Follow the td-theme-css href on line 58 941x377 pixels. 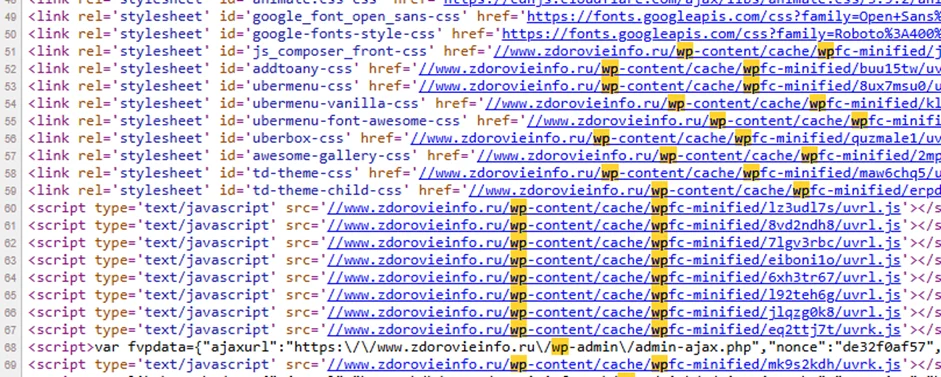[679, 173]
